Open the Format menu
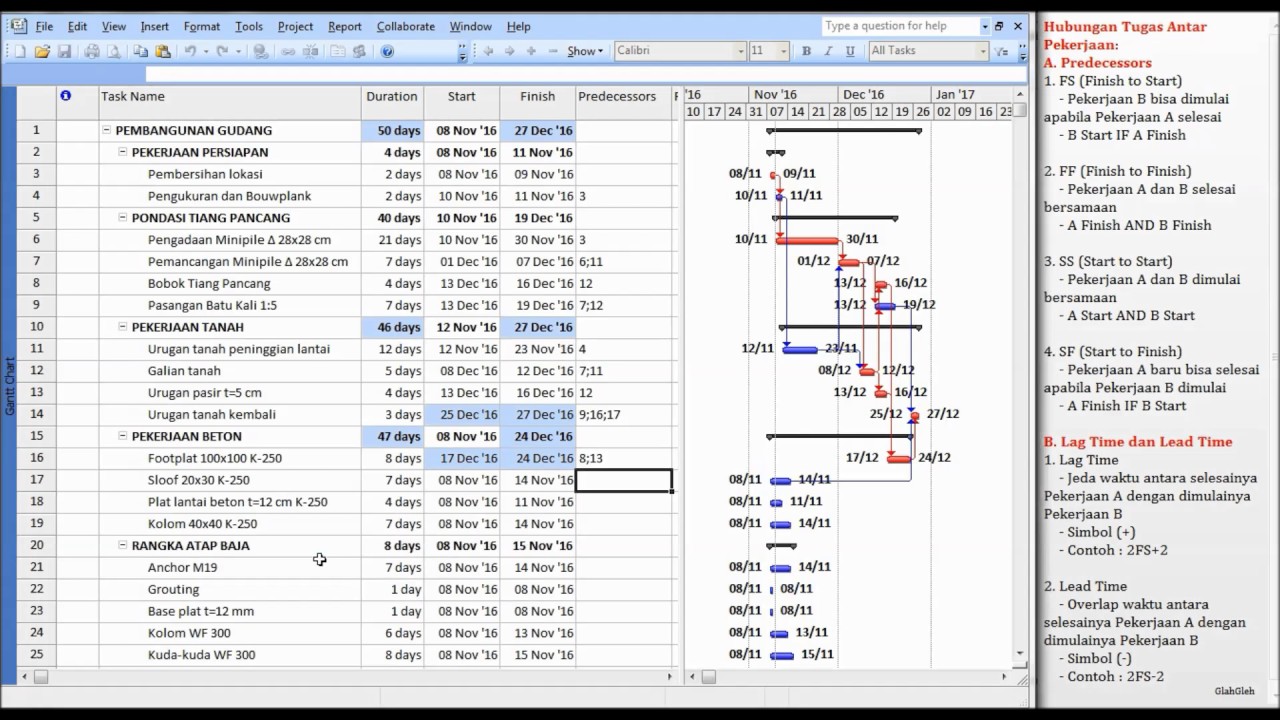Screen dimensions: 1280x720 [202, 26]
